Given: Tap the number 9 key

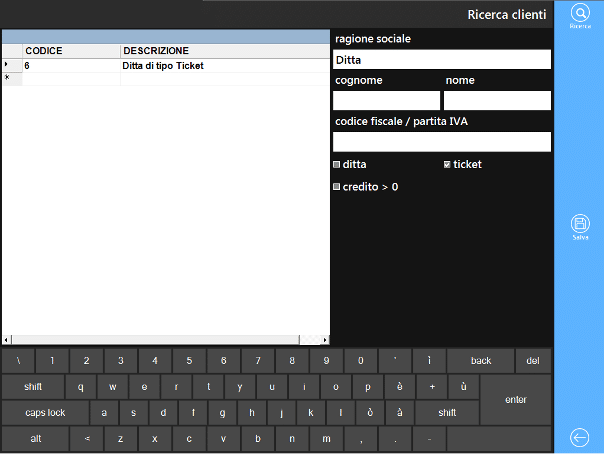Looking at the screenshot, I should [x=326, y=360].
